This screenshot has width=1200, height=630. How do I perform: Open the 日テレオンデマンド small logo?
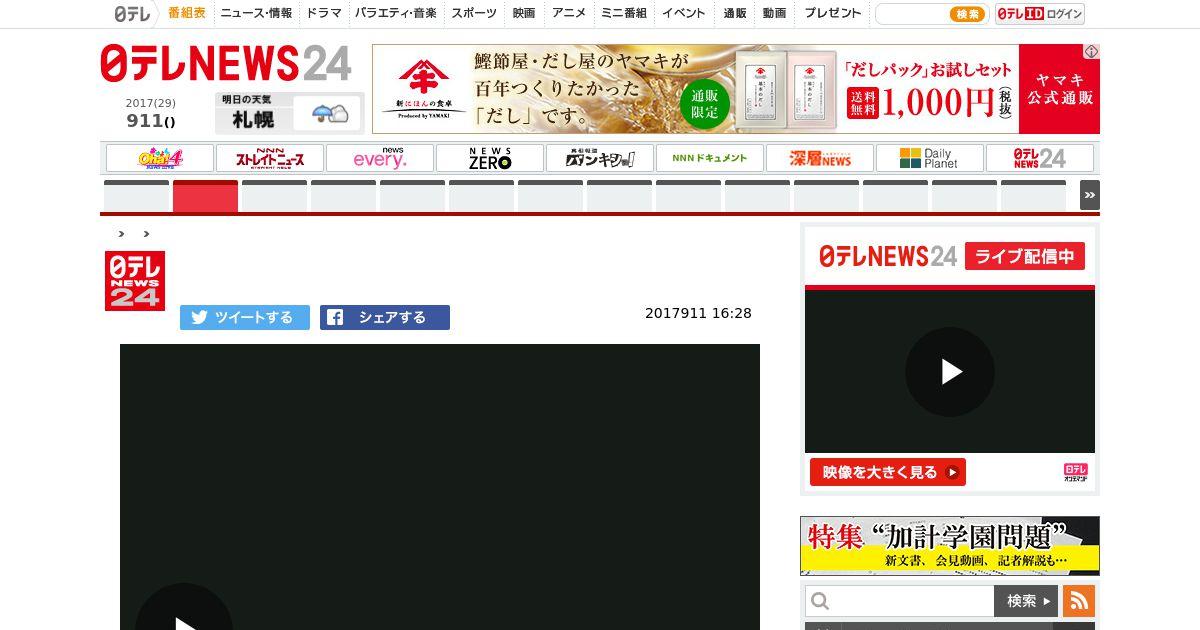coord(1076,472)
